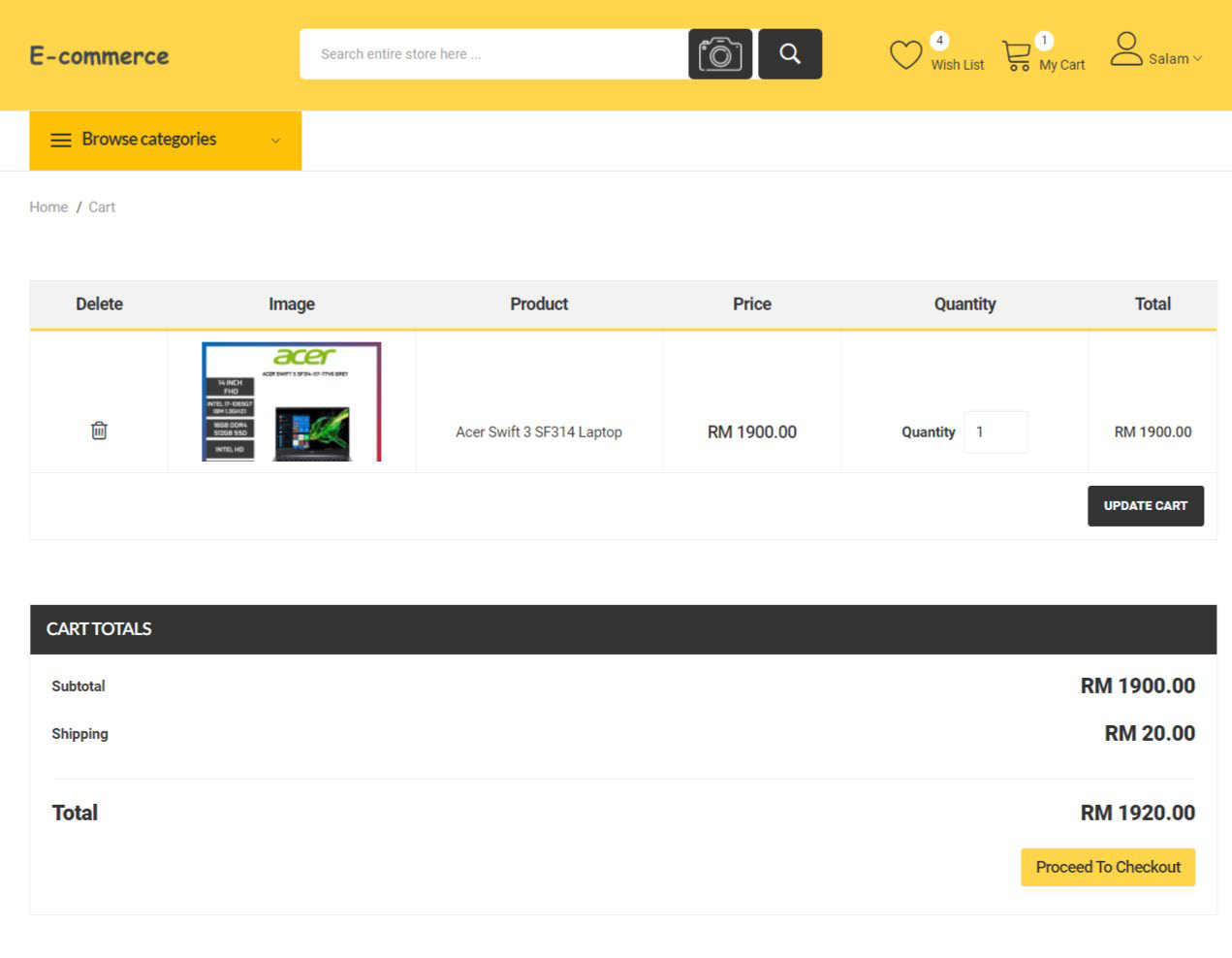Select the Cart breadcrumb item

(x=101, y=207)
